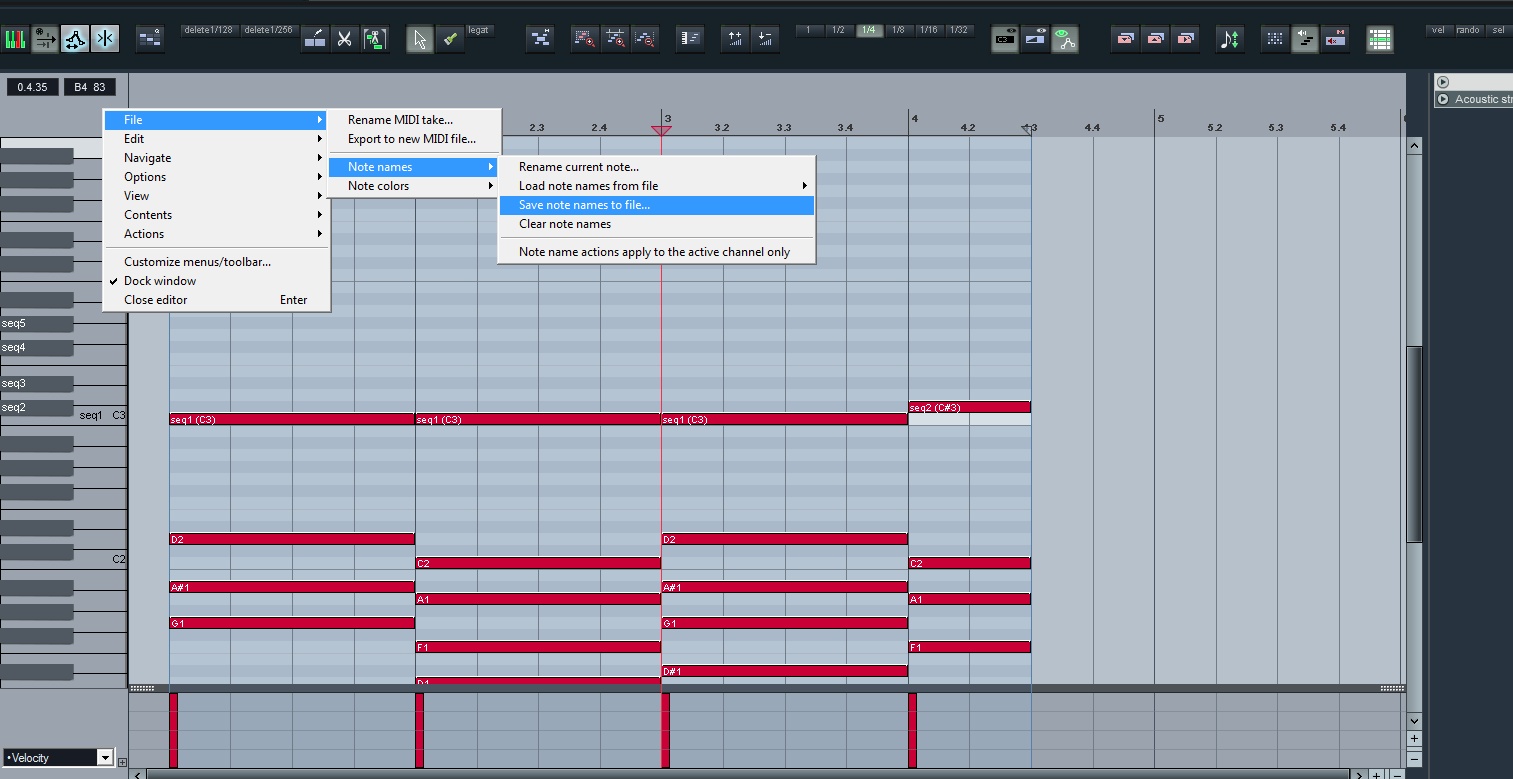The image size is (1513, 779).
Task: Click the inward-arrows snap toolbar icon
Action: tap(105, 39)
